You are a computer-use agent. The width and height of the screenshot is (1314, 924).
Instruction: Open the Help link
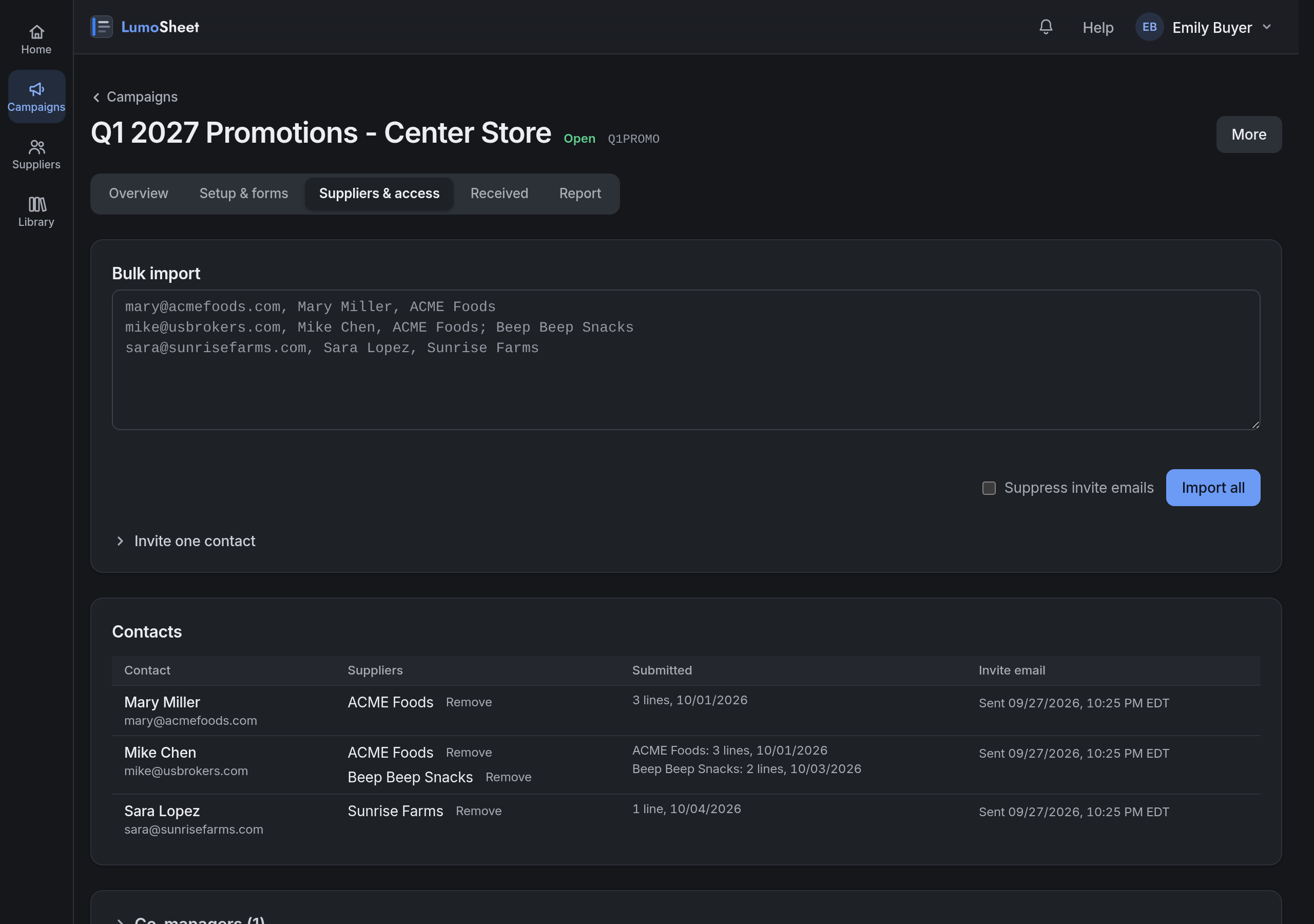pos(1098,28)
